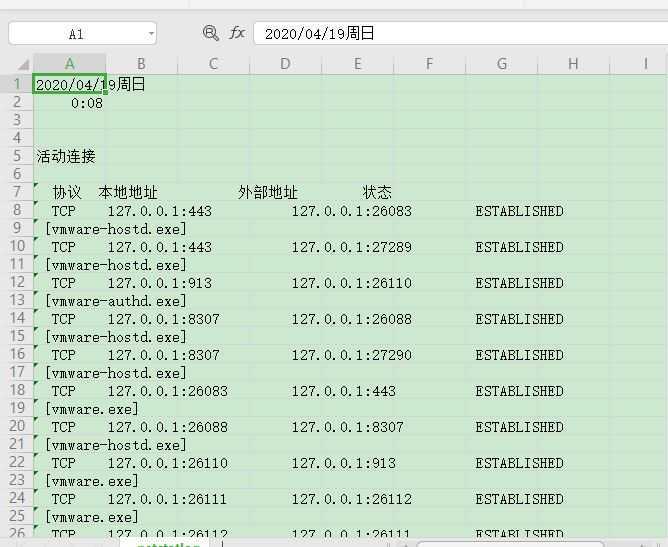Click local address 127.0.0.1:26088 in row 20
The image size is (668, 547).
coord(168,427)
